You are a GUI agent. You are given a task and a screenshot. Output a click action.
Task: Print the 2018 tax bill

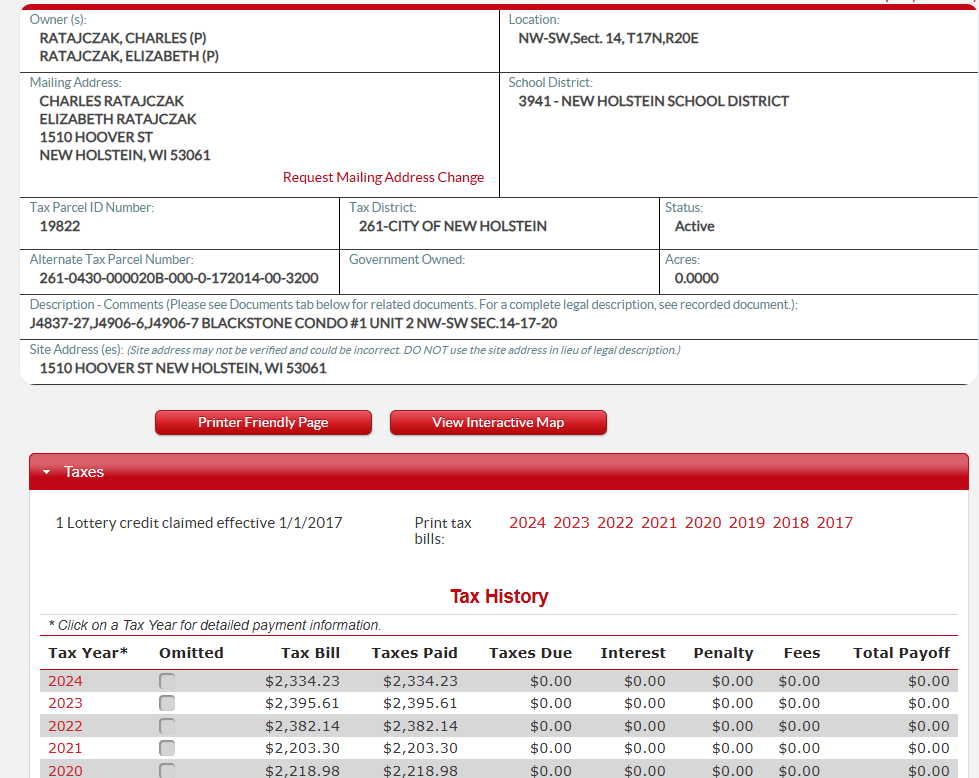point(791,522)
